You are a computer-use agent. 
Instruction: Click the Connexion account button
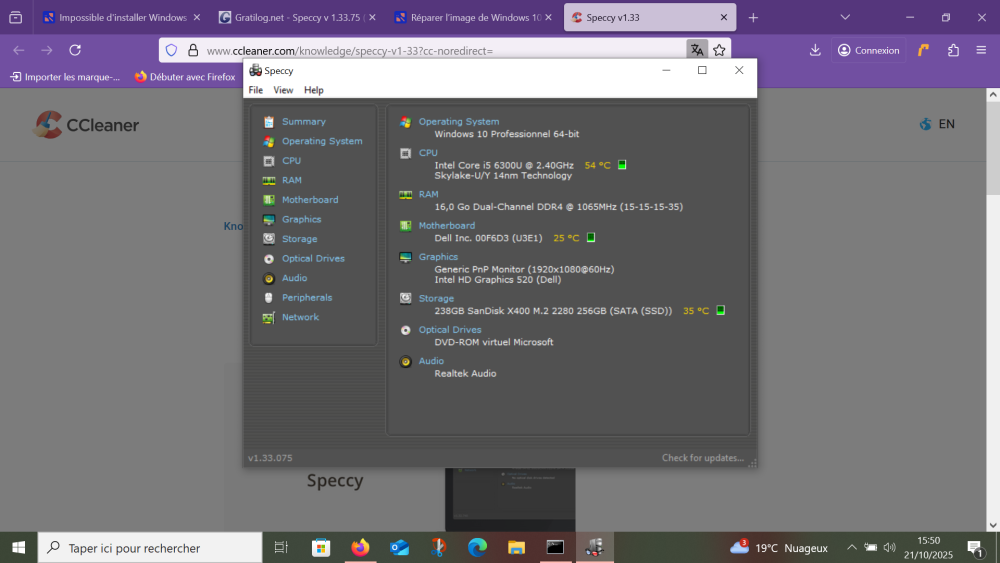coord(868,50)
